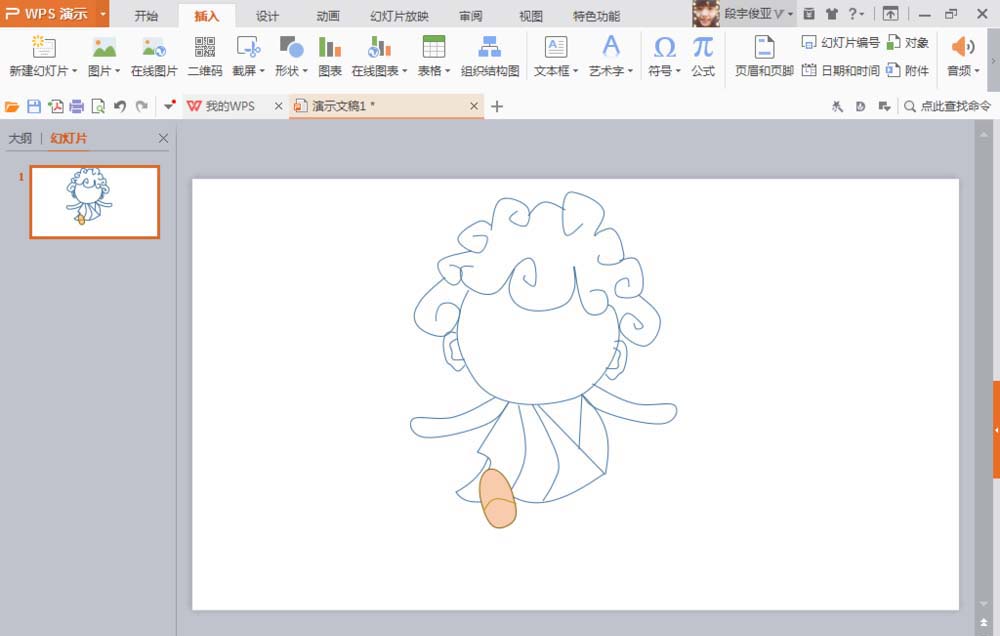Viewport: 1000px width, 636px height.
Task: Expand the 表格 dropdown arrow
Action: tap(448, 71)
